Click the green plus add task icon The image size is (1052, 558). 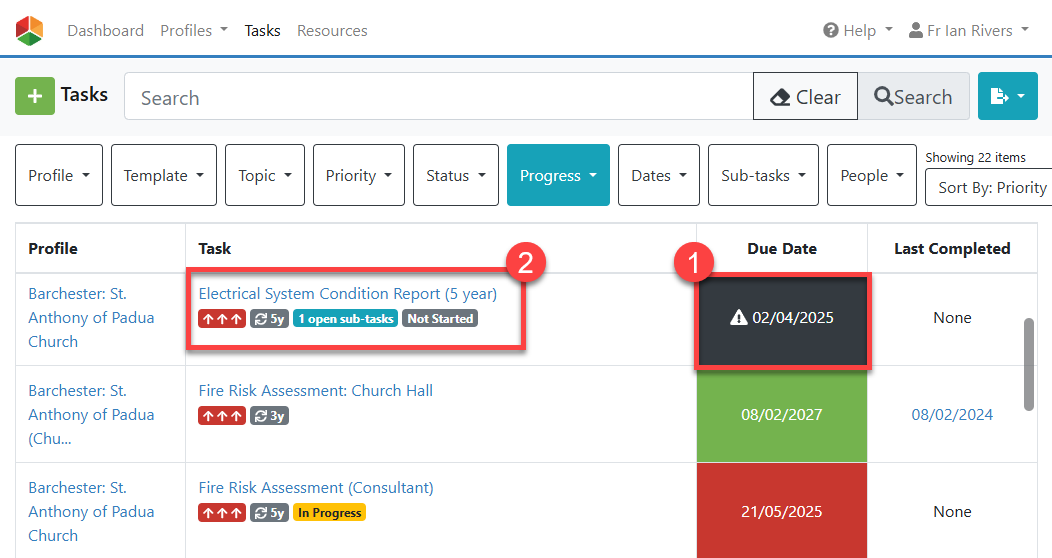pyautogui.click(x=35, y=96)
